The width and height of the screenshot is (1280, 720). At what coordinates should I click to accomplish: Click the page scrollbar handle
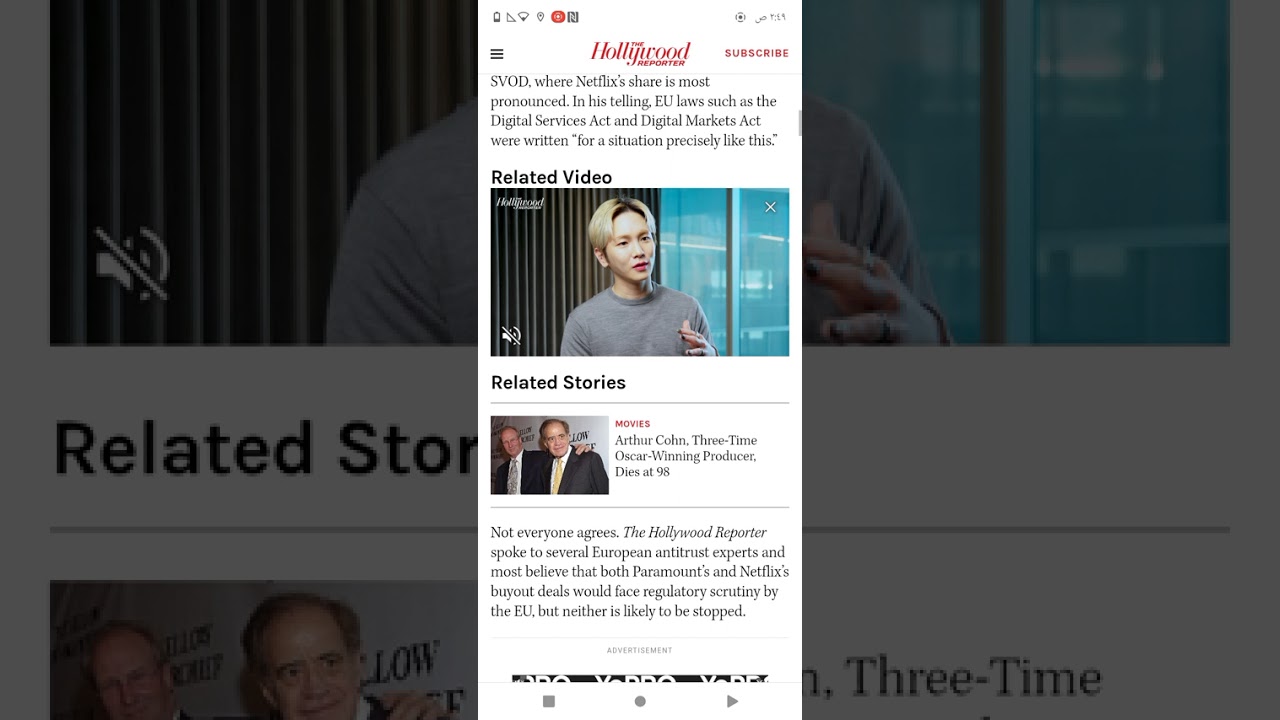[x=799, y=123]
